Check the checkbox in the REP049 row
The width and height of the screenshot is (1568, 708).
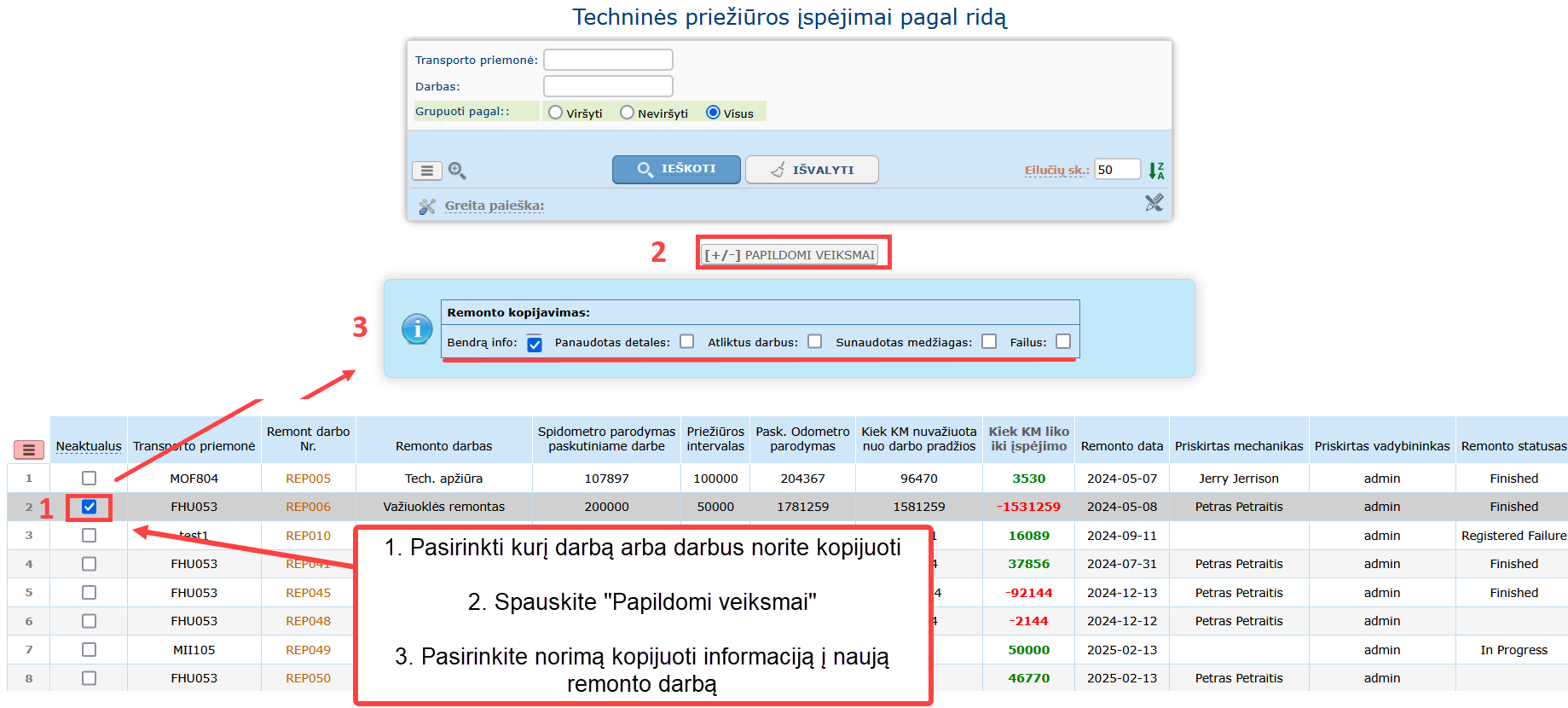(x=89, y=650)
